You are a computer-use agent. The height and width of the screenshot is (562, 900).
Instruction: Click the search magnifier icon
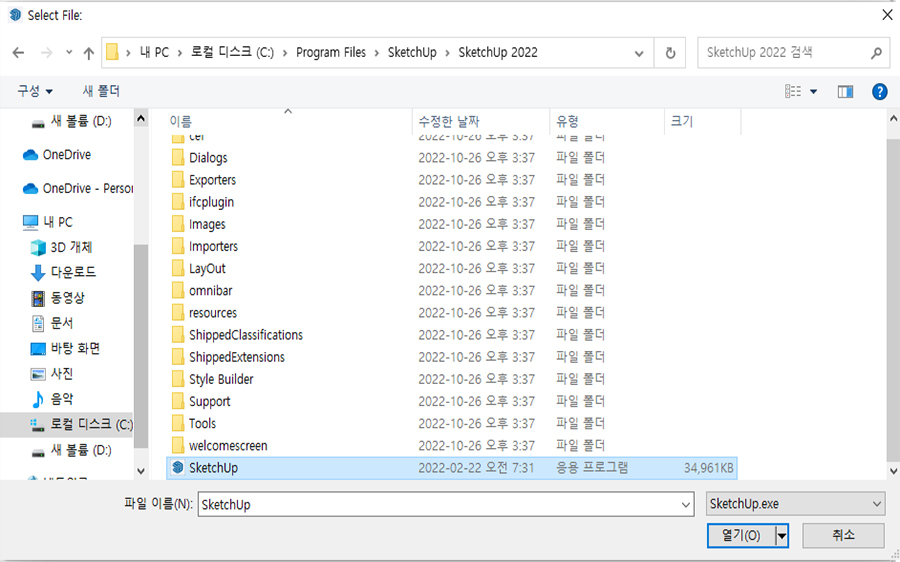pos(876,53)
